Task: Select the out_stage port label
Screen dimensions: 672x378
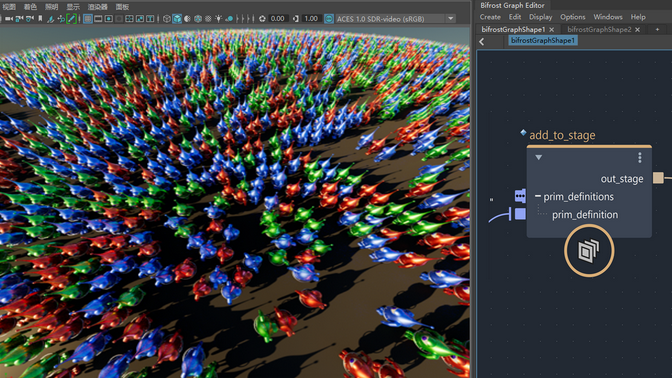Action: click(x=622, y=179)
